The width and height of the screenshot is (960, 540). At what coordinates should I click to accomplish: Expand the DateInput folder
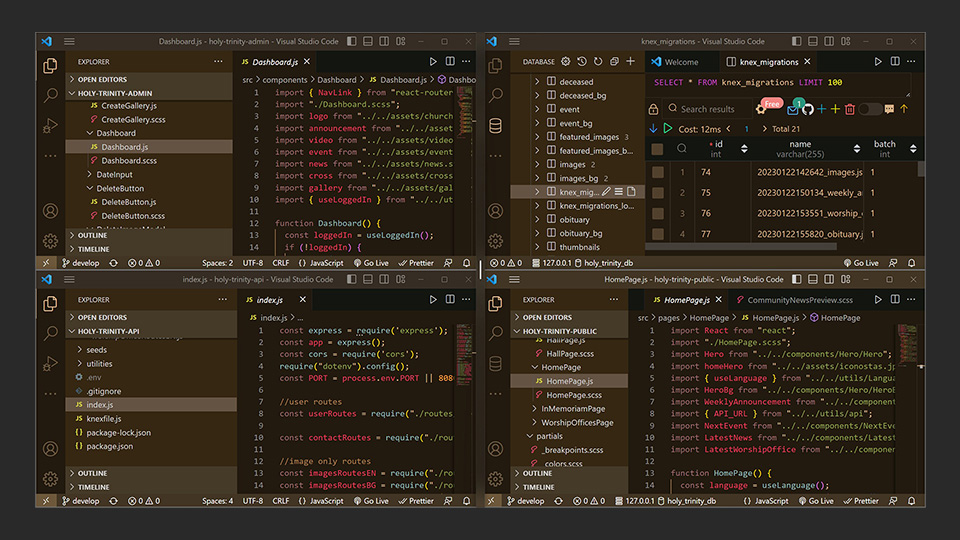(x=114, y=174)
